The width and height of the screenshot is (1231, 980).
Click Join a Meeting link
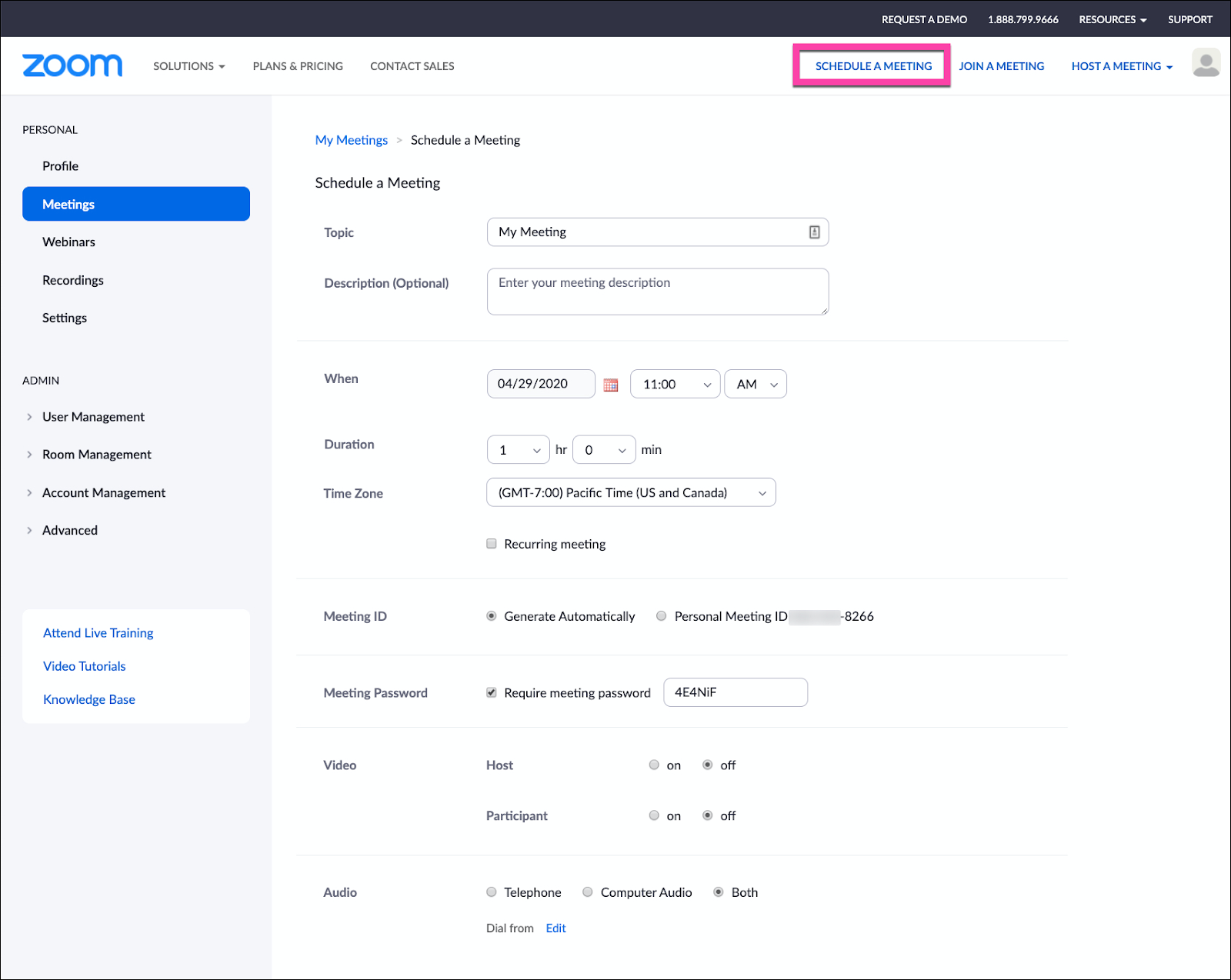click(x=1002, y=66)
